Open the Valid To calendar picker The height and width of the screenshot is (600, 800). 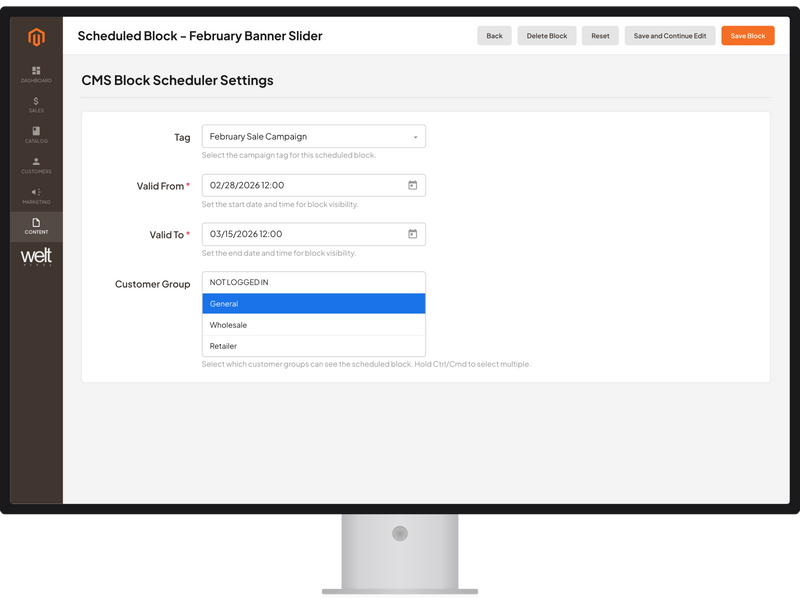click(413, 233)
